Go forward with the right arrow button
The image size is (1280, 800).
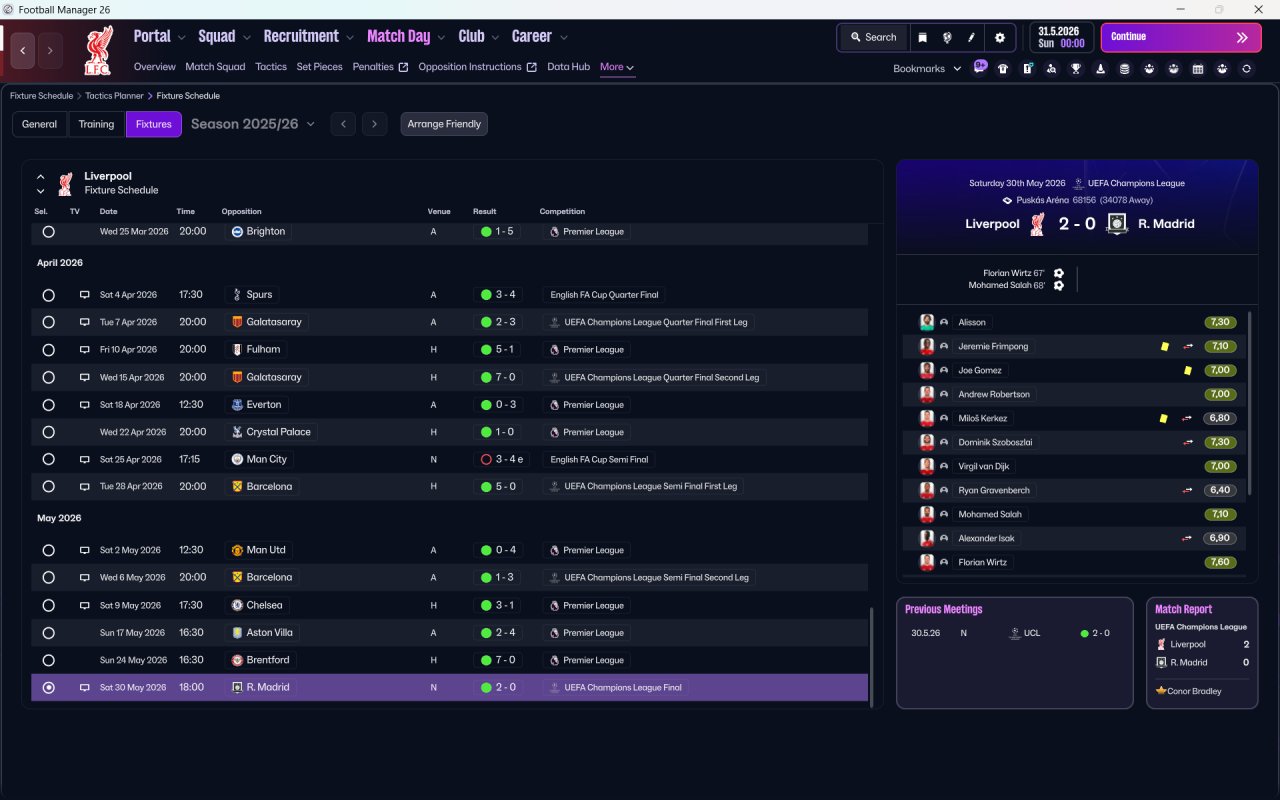coord(50,49)
